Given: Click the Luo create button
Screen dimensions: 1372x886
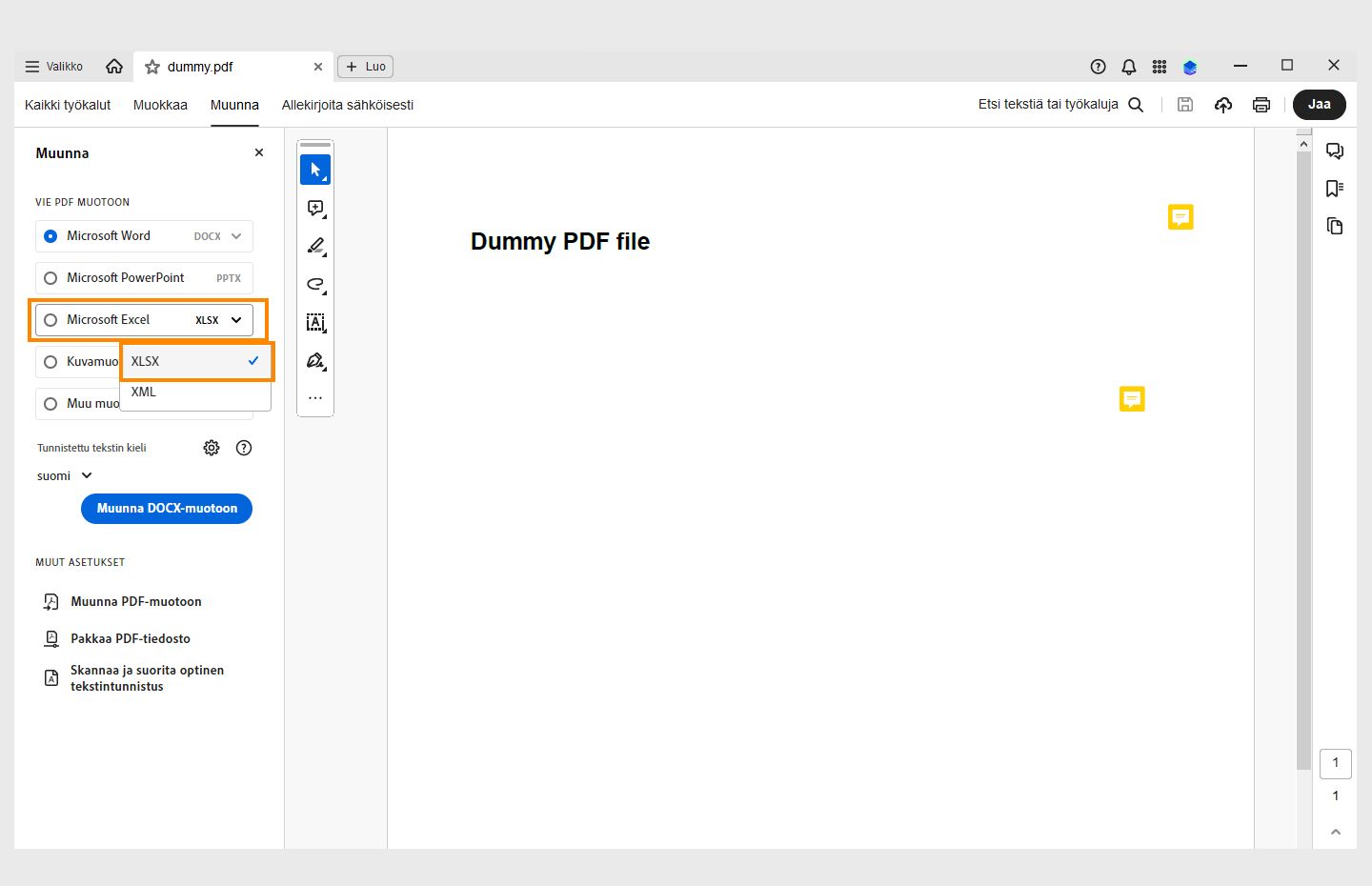Looking at the screenshot, I should (366, 67).
